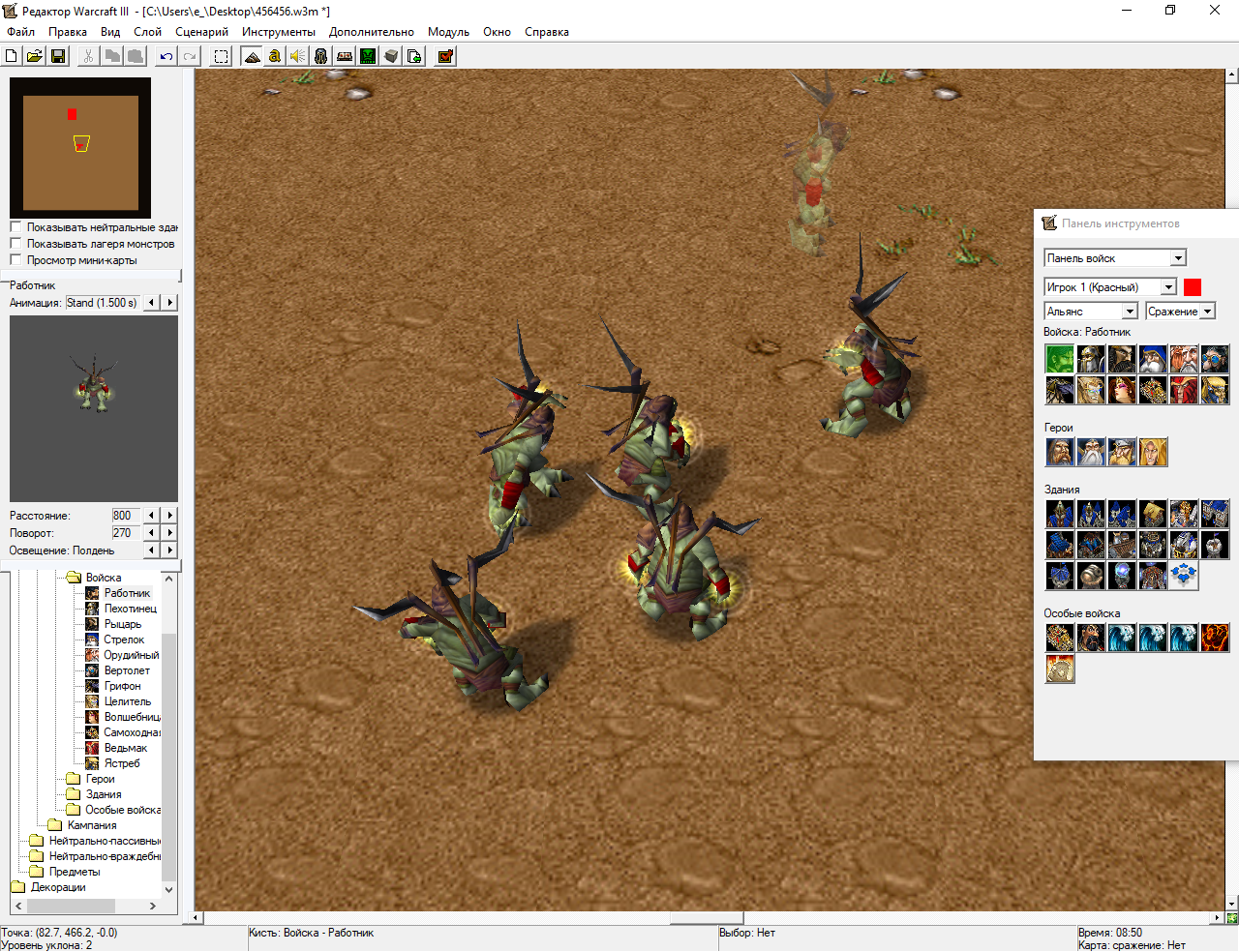This screenshot has height=952, width=1239.
Task: Open the Sound Editor speaker icon
Action: [x=298, y=56]
